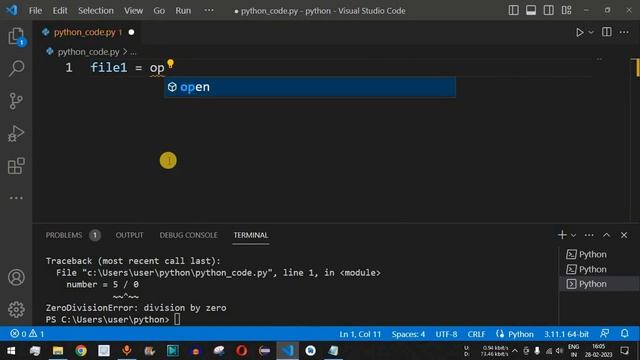This screenshot has height=360, width=640.
Task: Click python_code.py in the breadcrumb
Action: [88, 52]
